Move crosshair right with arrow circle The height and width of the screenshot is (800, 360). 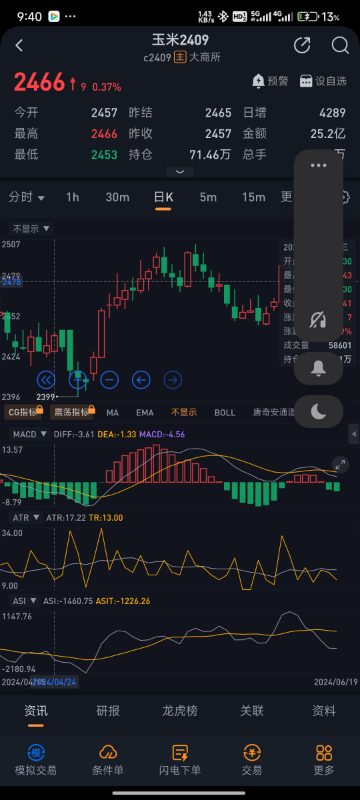click(173, 380)
